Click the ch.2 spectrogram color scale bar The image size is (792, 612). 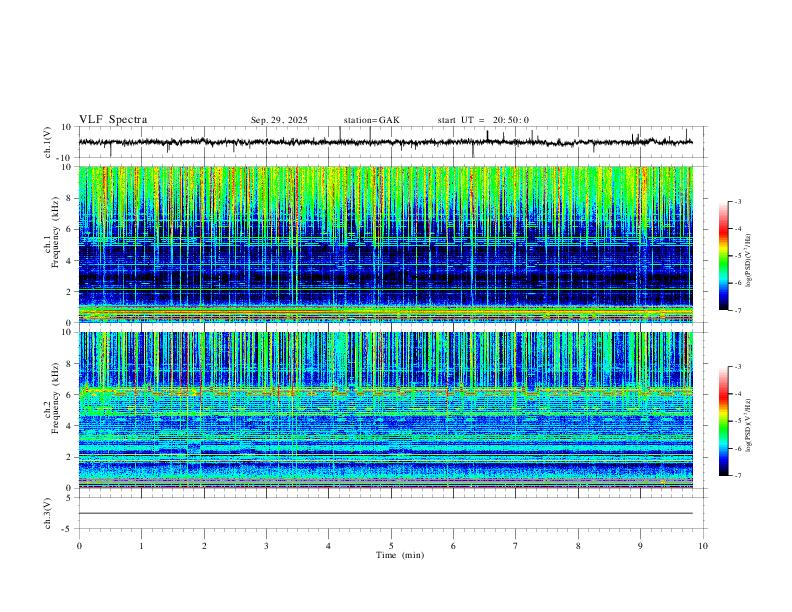[x=724, y=421]
